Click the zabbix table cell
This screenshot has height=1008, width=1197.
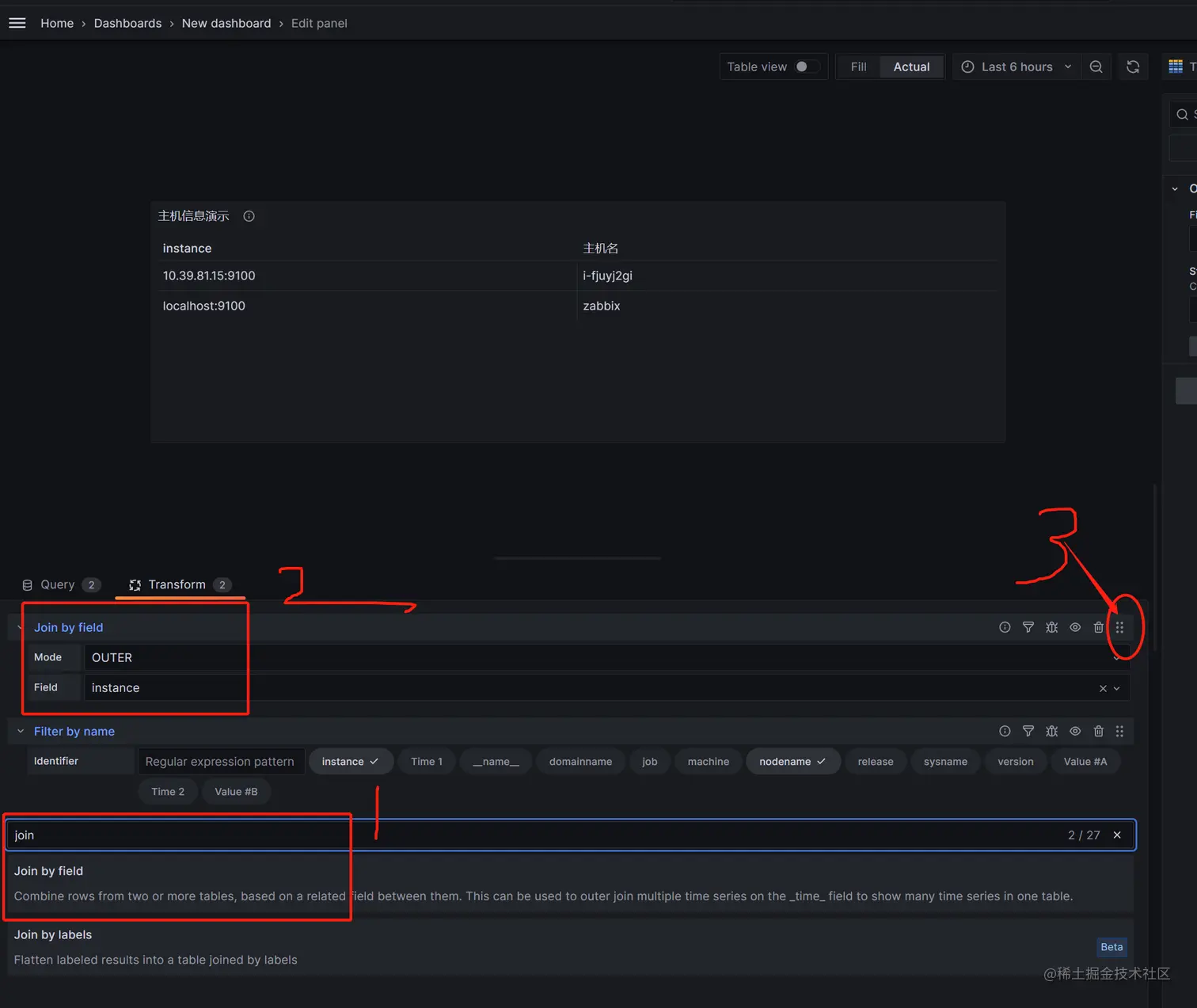(x=602, y=306)
